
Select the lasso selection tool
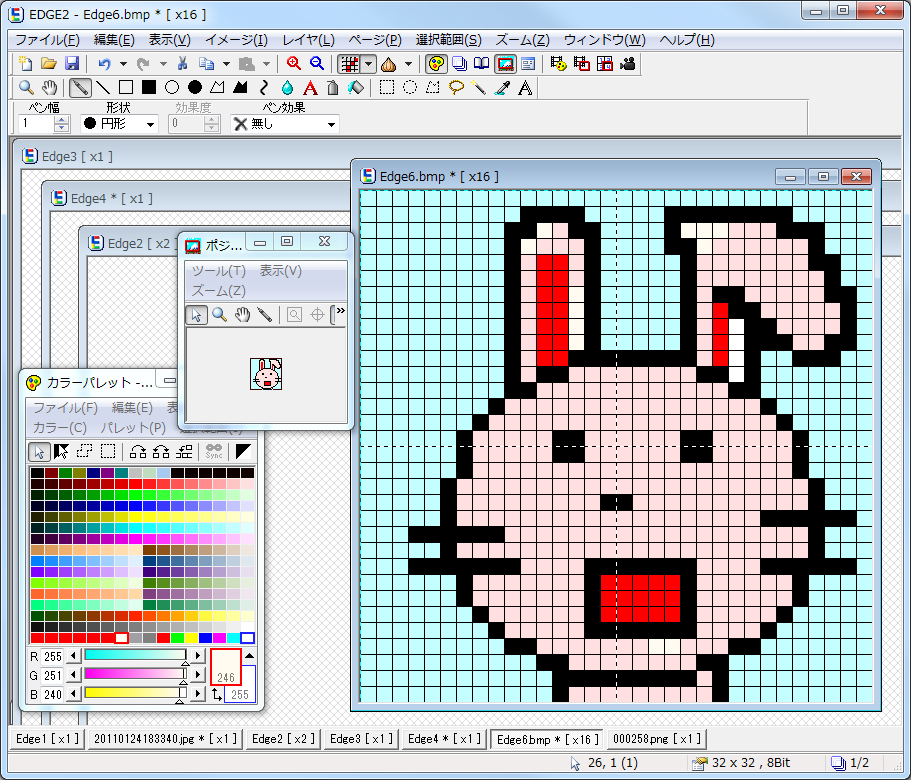456,88
